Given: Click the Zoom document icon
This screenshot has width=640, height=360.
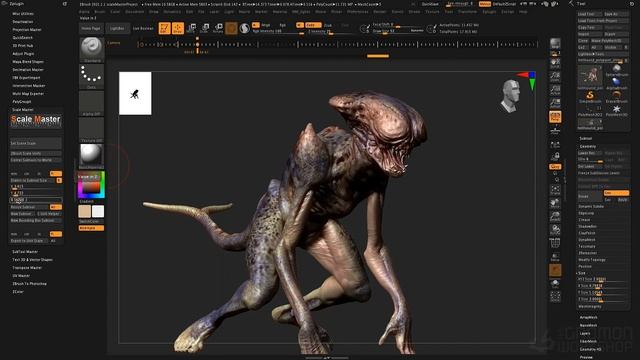Looking at the screenshot, I should [555, 76].
